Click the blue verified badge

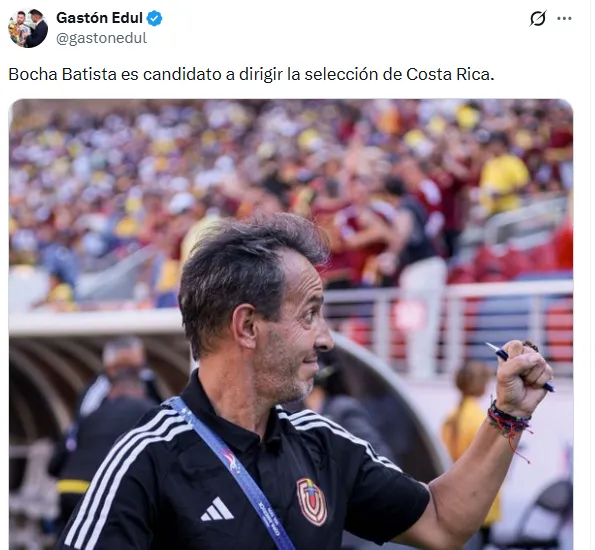tap(154, 18)
